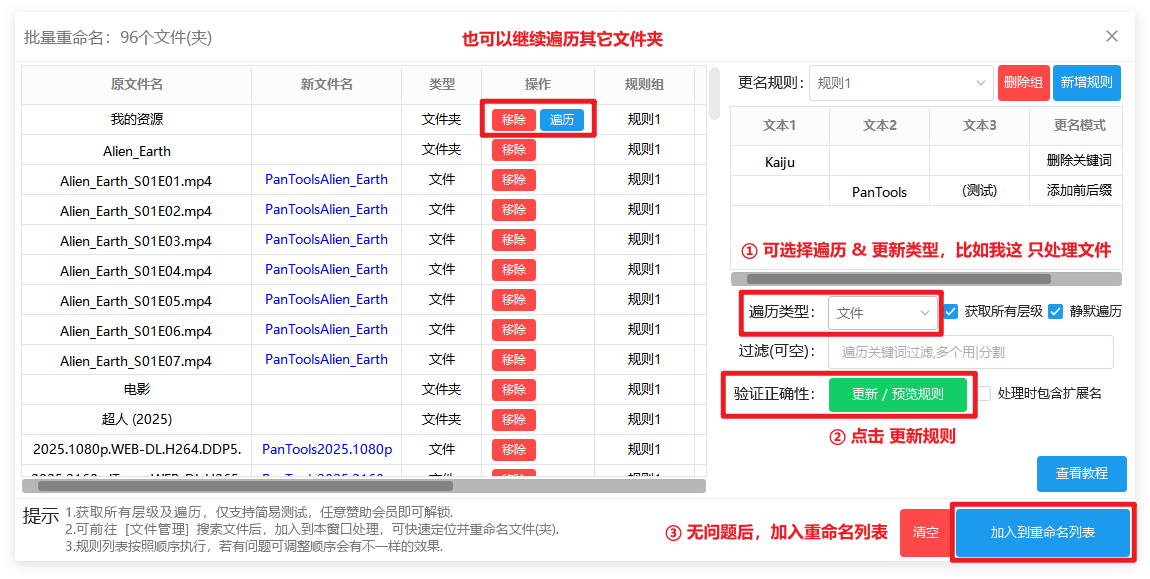
Task: Click 遍历 button for 我的资源 folder
Action: tap(562, 120)
